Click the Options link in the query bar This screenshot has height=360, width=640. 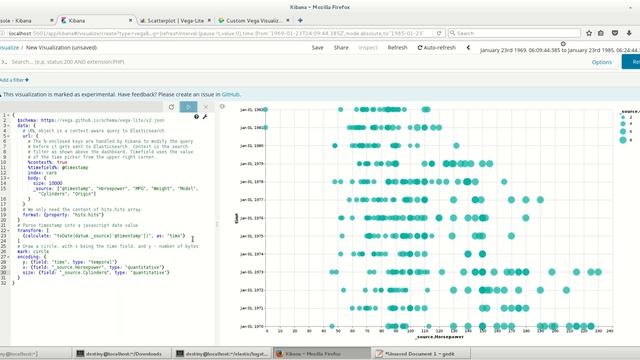[x=602, y=62]
